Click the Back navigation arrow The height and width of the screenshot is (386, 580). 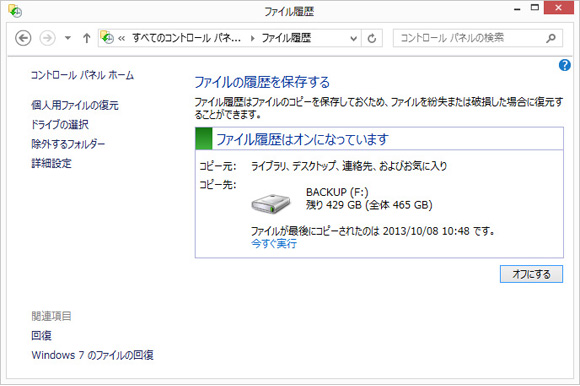(x=23, y=38)
